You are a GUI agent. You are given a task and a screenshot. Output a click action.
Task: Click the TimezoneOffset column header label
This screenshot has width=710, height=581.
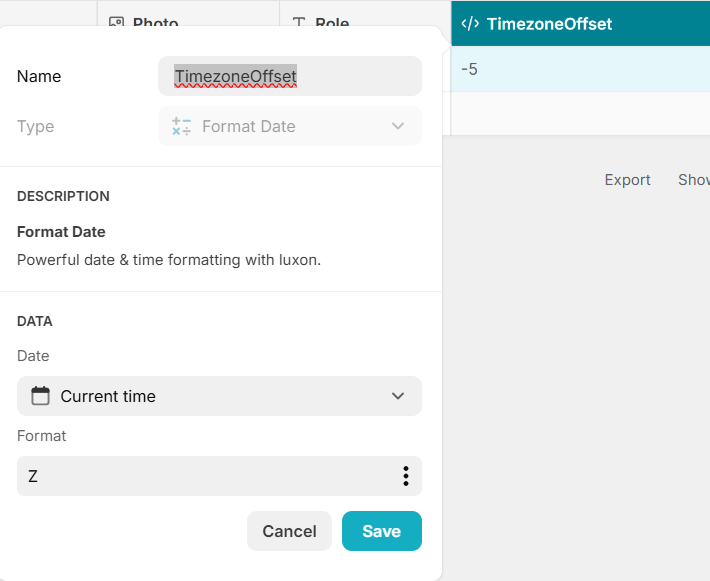click(x=549, y=23)
